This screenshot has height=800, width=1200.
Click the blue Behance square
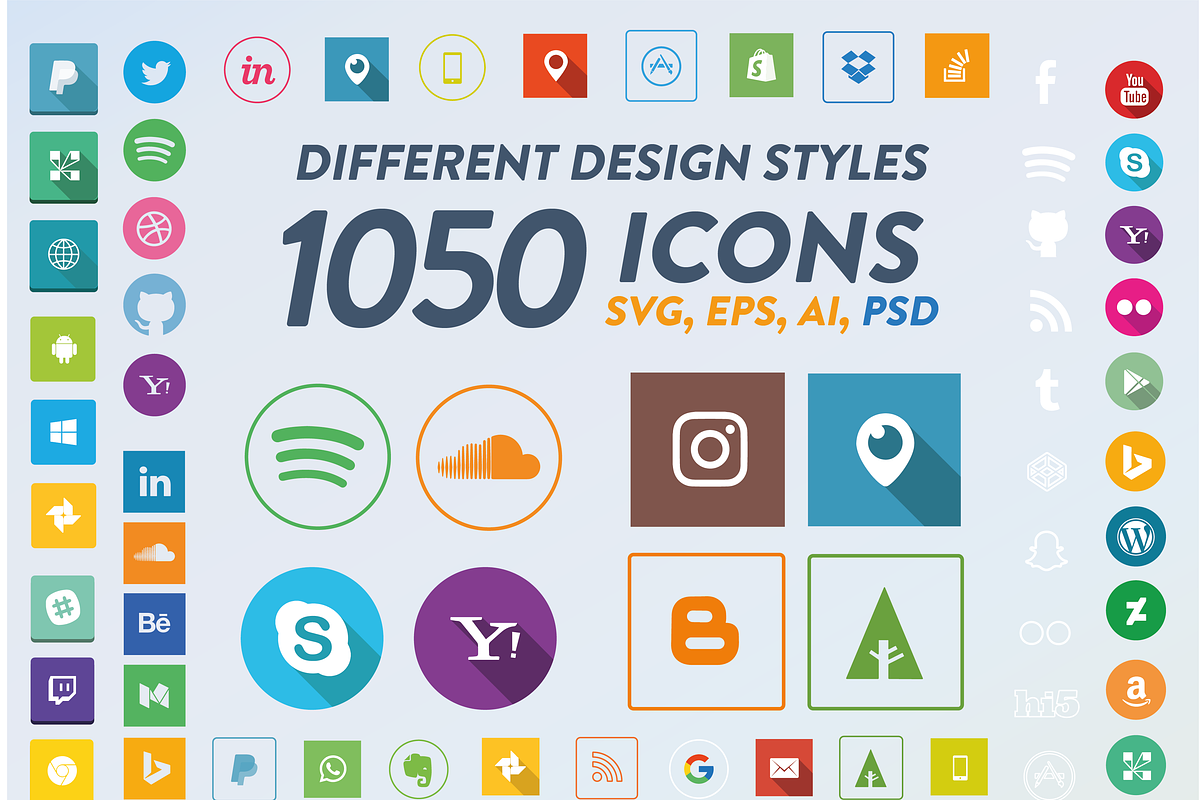154,624
